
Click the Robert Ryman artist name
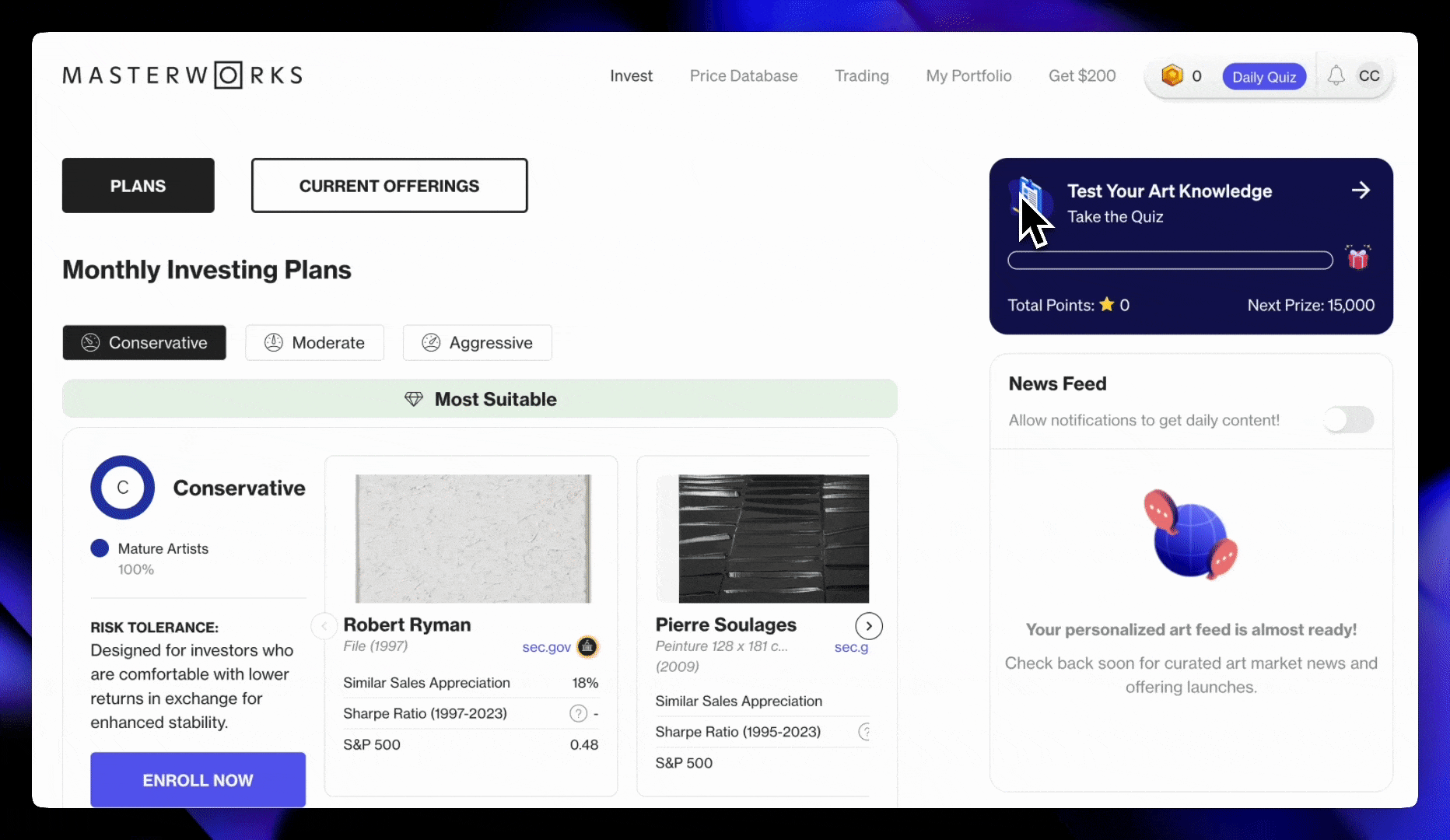coord(407,625)
